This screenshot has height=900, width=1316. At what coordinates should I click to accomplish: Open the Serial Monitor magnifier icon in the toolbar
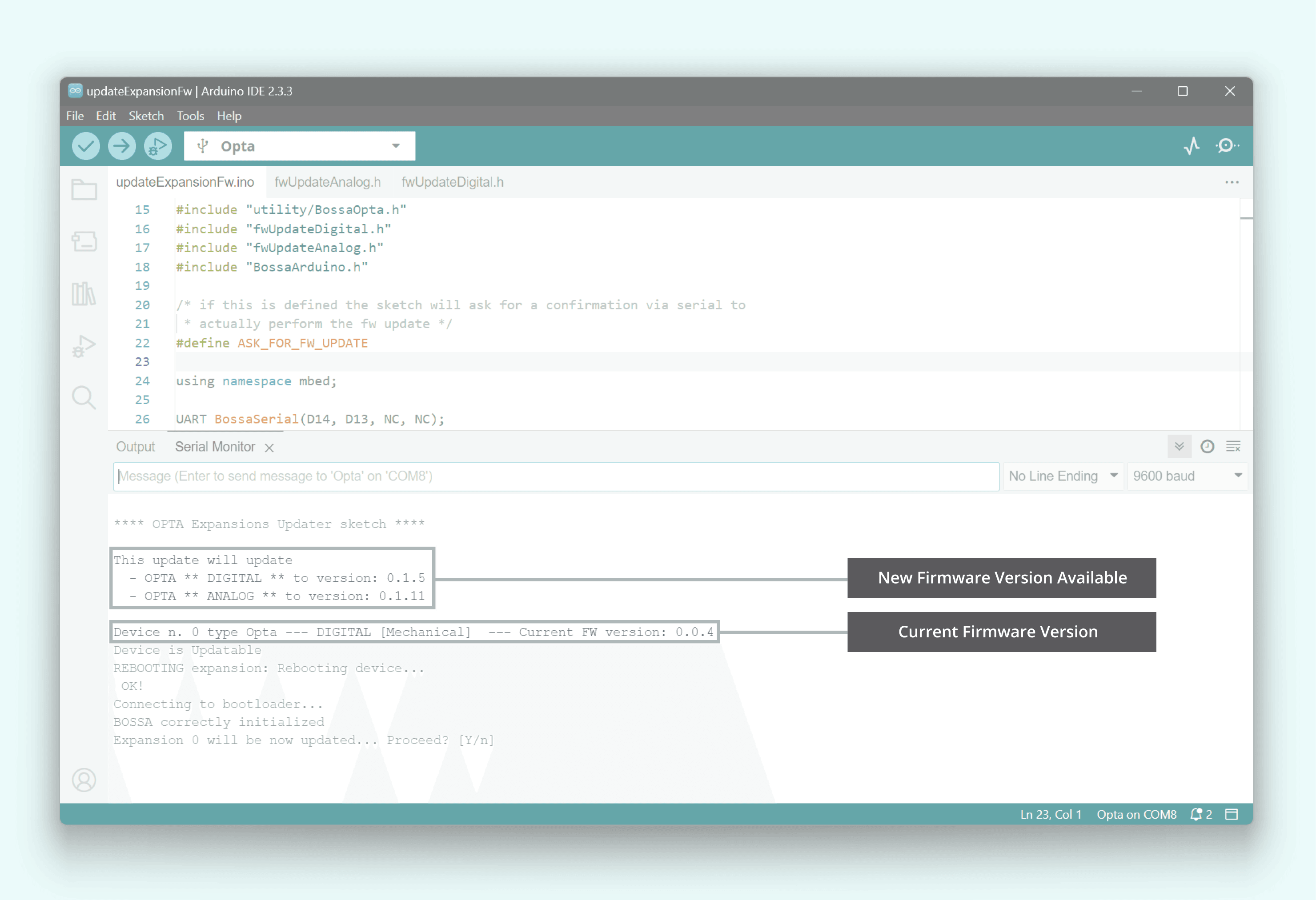pyautogui.click(x=1227, y=146)
